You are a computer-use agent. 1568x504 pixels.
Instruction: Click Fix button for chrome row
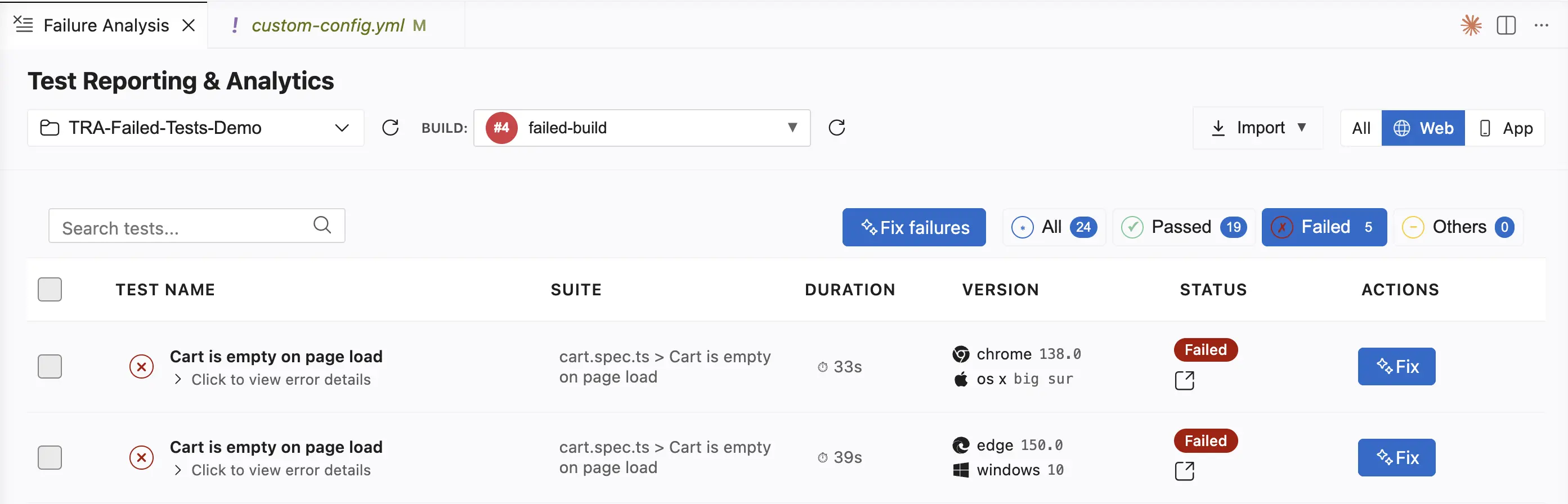coord(1396,366)
